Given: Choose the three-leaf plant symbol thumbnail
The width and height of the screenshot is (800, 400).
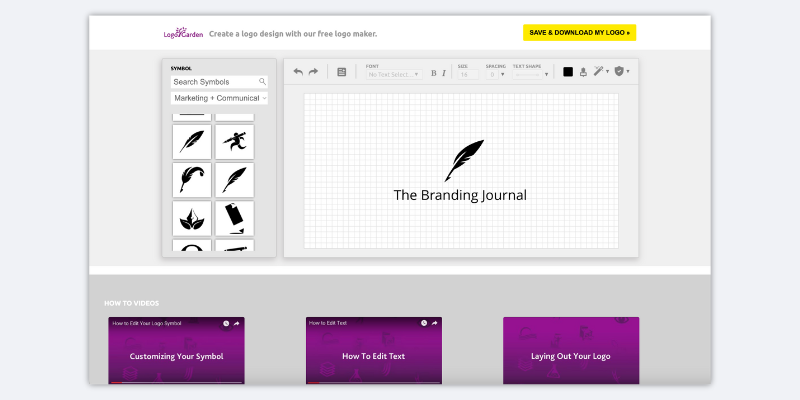Looking at the screenshot, I should click(191, 218).
